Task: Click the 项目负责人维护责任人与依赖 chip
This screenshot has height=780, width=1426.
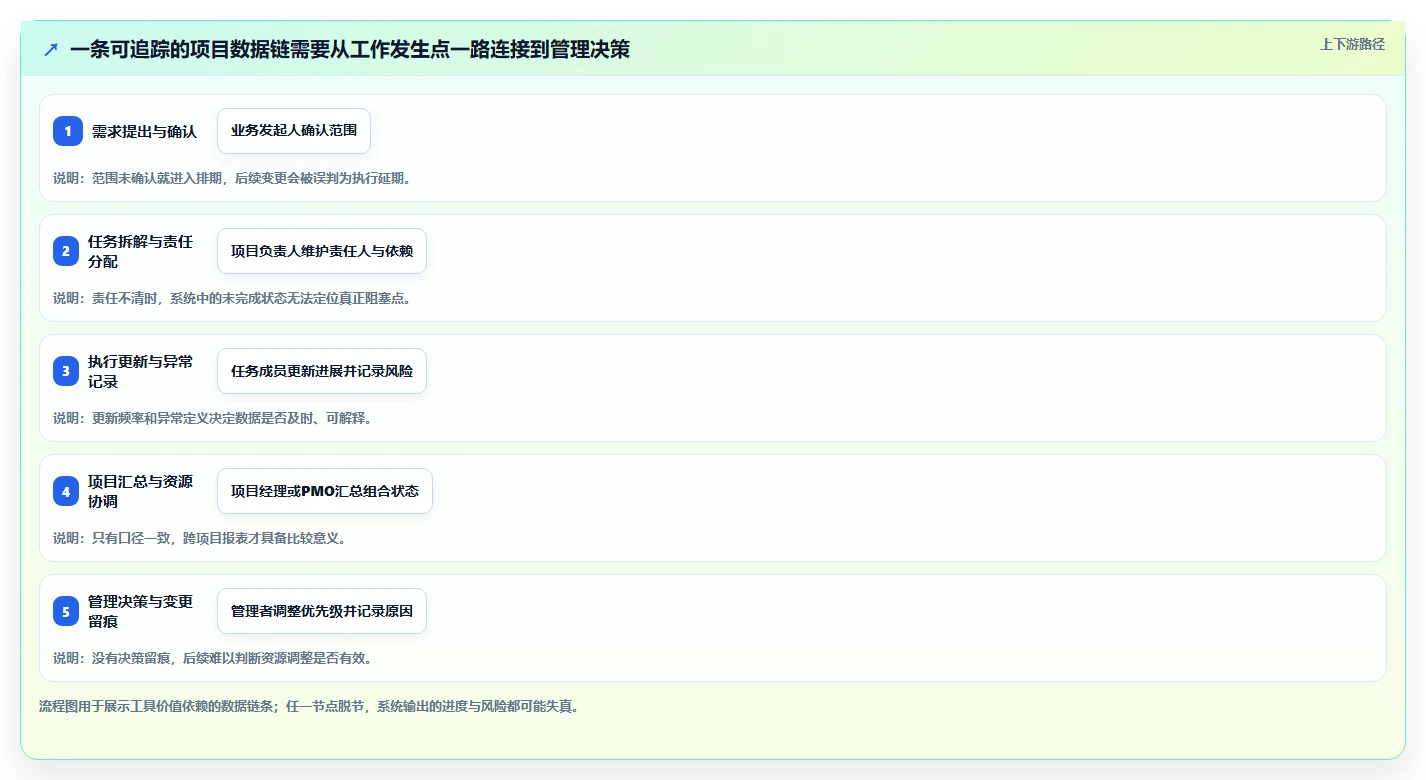Action: pyautogui.click(x=322, y=251)
